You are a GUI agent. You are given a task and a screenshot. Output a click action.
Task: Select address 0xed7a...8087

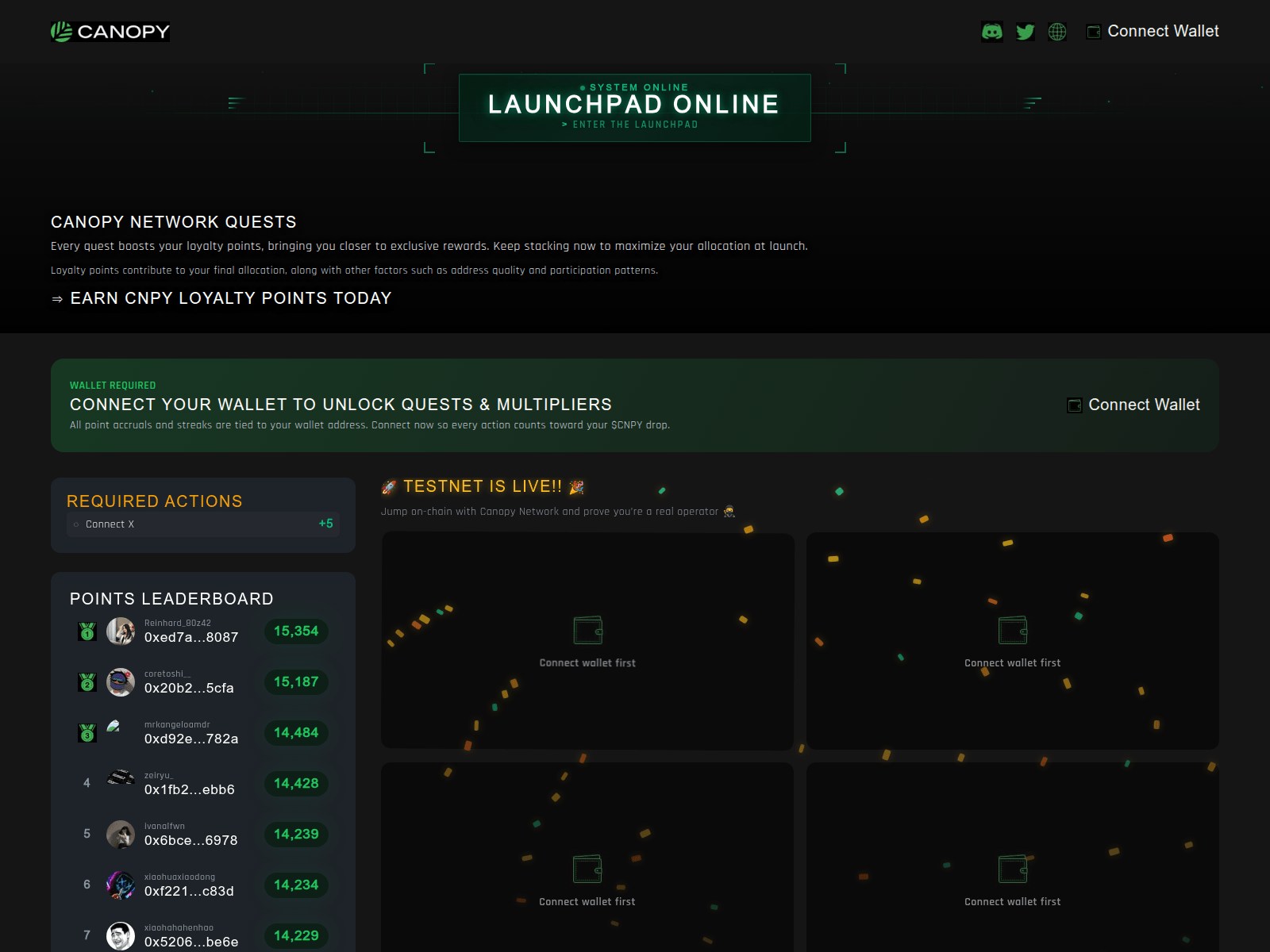[191, 637]
